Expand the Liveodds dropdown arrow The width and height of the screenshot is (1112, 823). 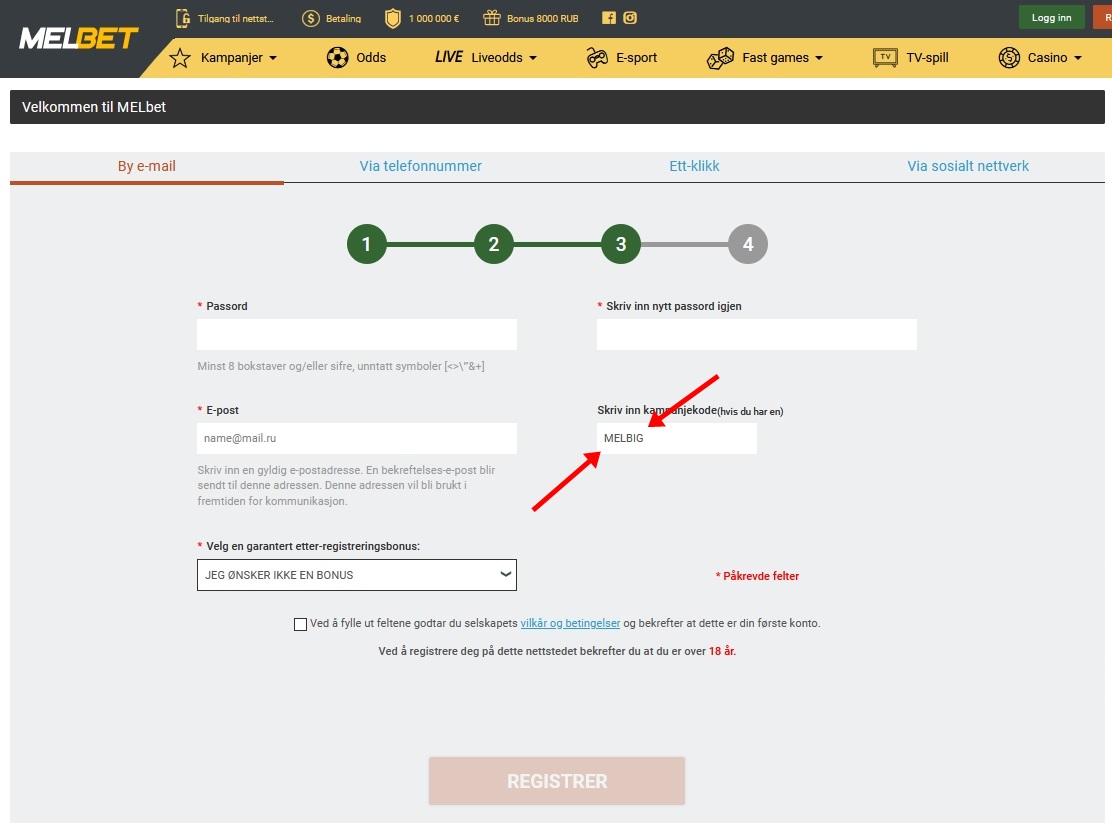click(x=533, y=58)
